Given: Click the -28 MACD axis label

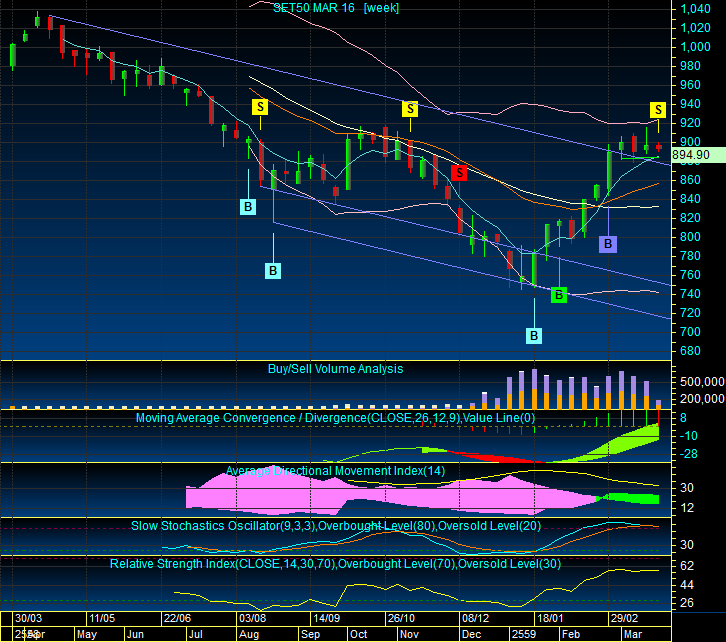Looking at the screenshot, I should pyautogui.click(x=688, y=454).
